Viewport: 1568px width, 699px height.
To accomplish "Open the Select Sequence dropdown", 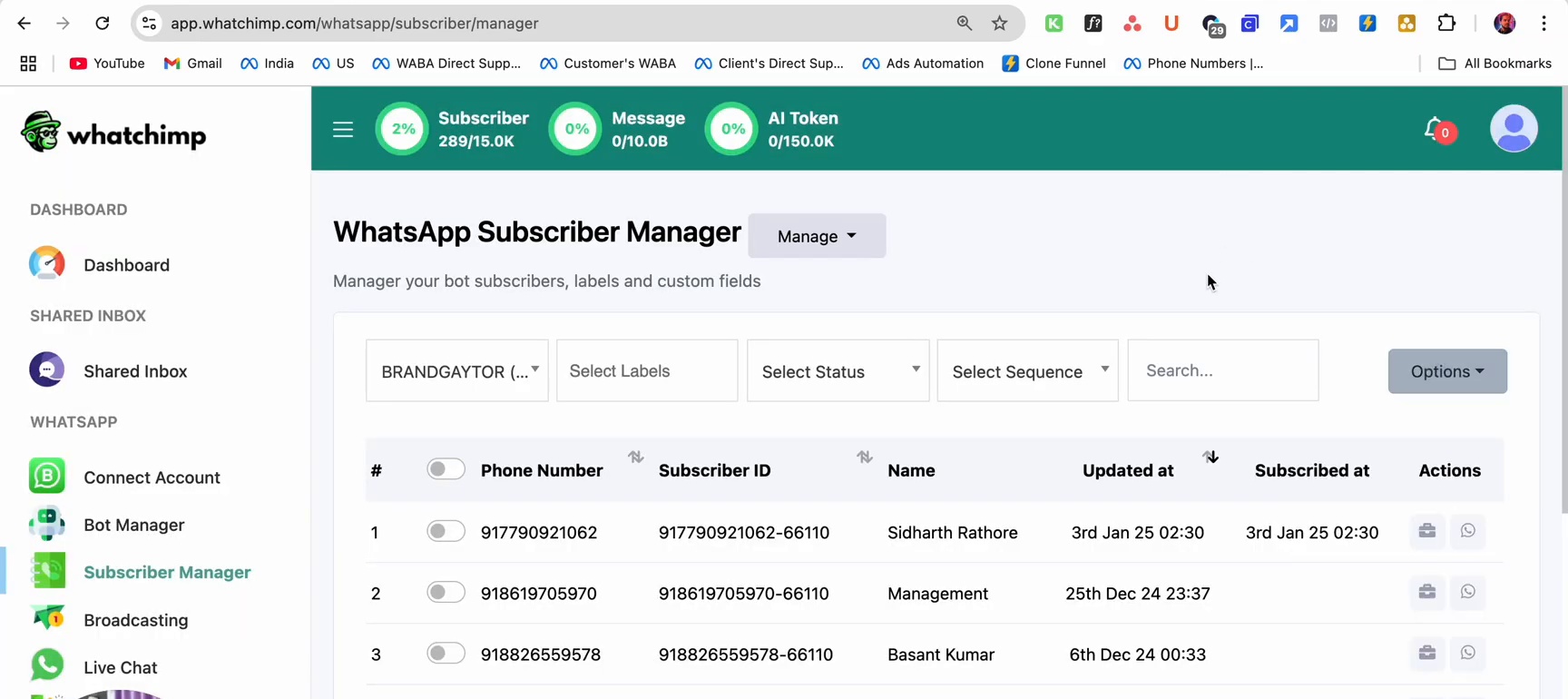I will click(x=1028, y=370).
